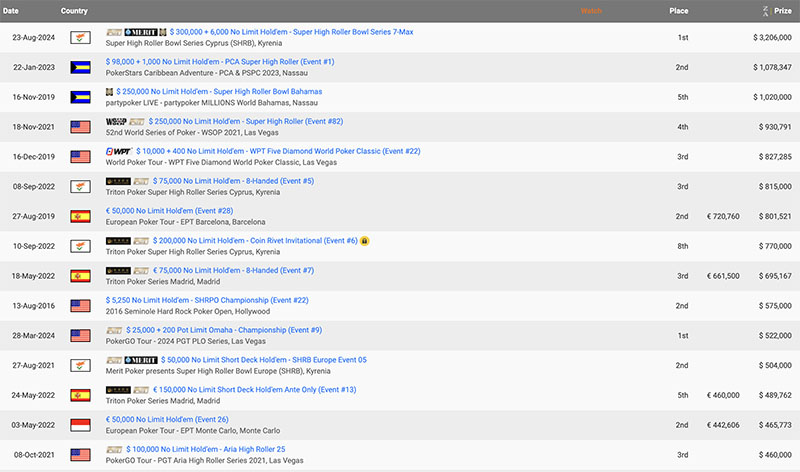Click the WPT logo beside Five Diamond event
800x472 pixels.
(x=118, y=151)
